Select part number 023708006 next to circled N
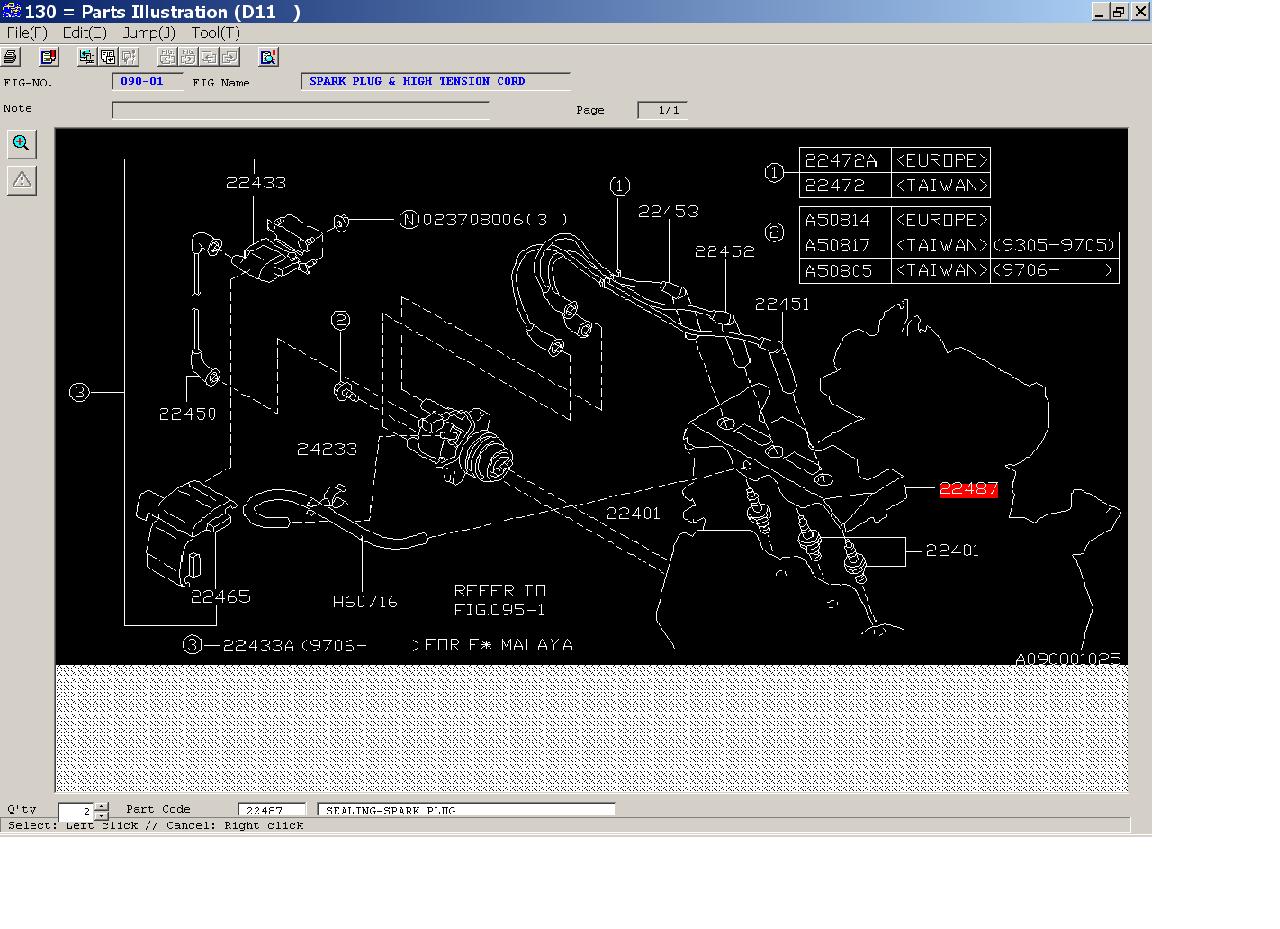This screenshot has height=929, width=1280. pyautogui.click(x=495, y=219)
